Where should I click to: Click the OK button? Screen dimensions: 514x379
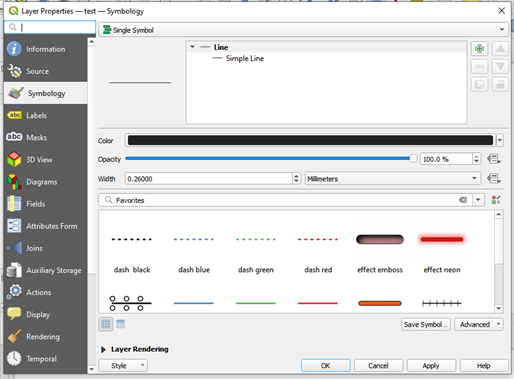pyautogui.click(x=326, y=366)
